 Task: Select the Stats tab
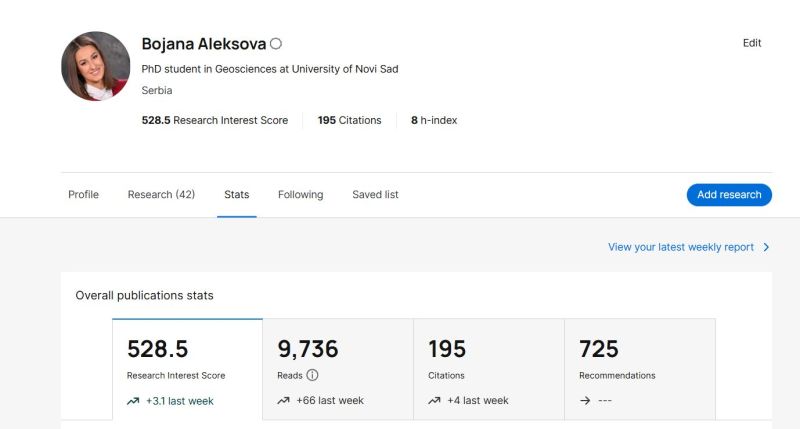[x=237, y=195]
